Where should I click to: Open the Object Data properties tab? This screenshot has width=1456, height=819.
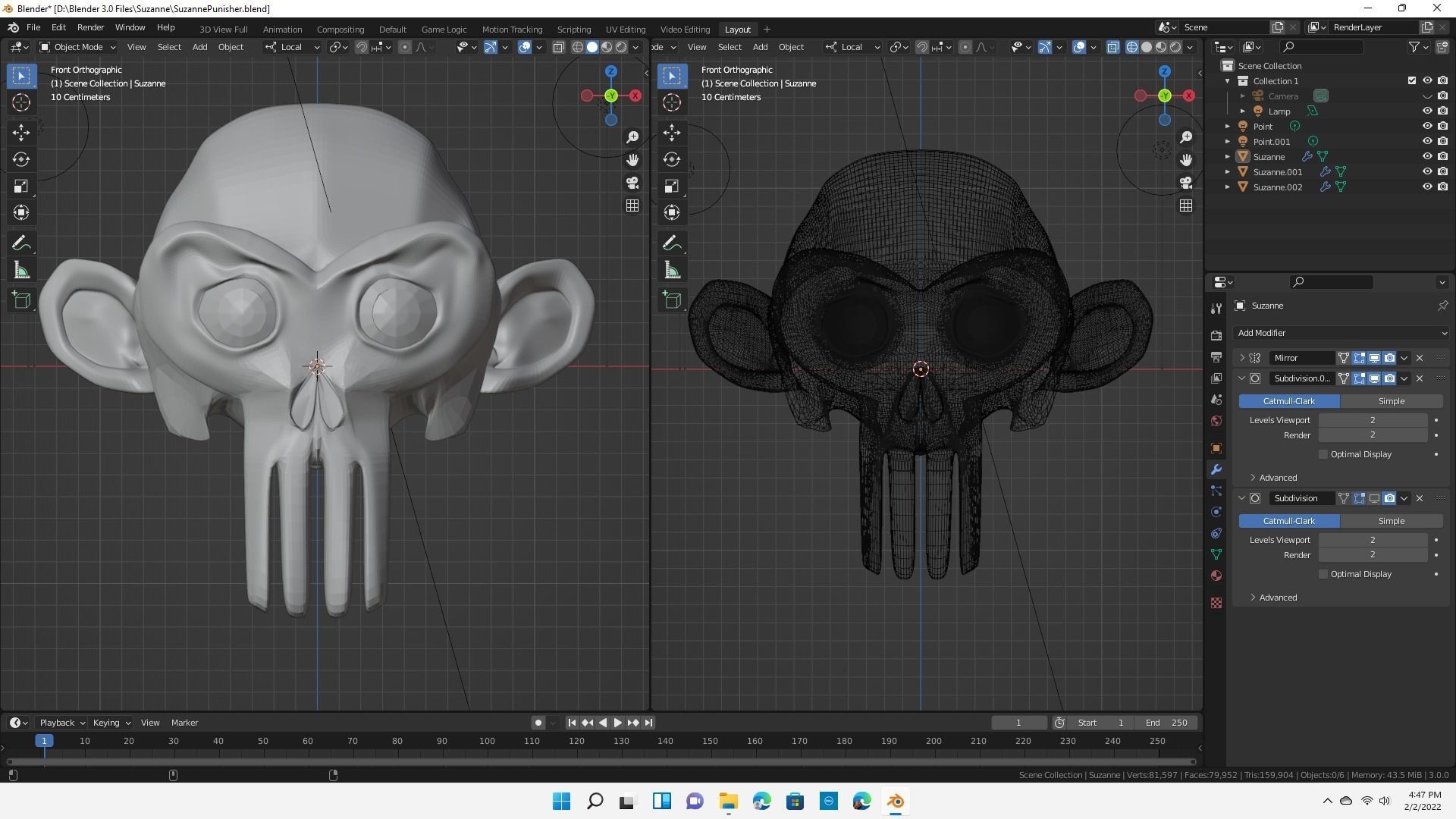[1216, 554]
